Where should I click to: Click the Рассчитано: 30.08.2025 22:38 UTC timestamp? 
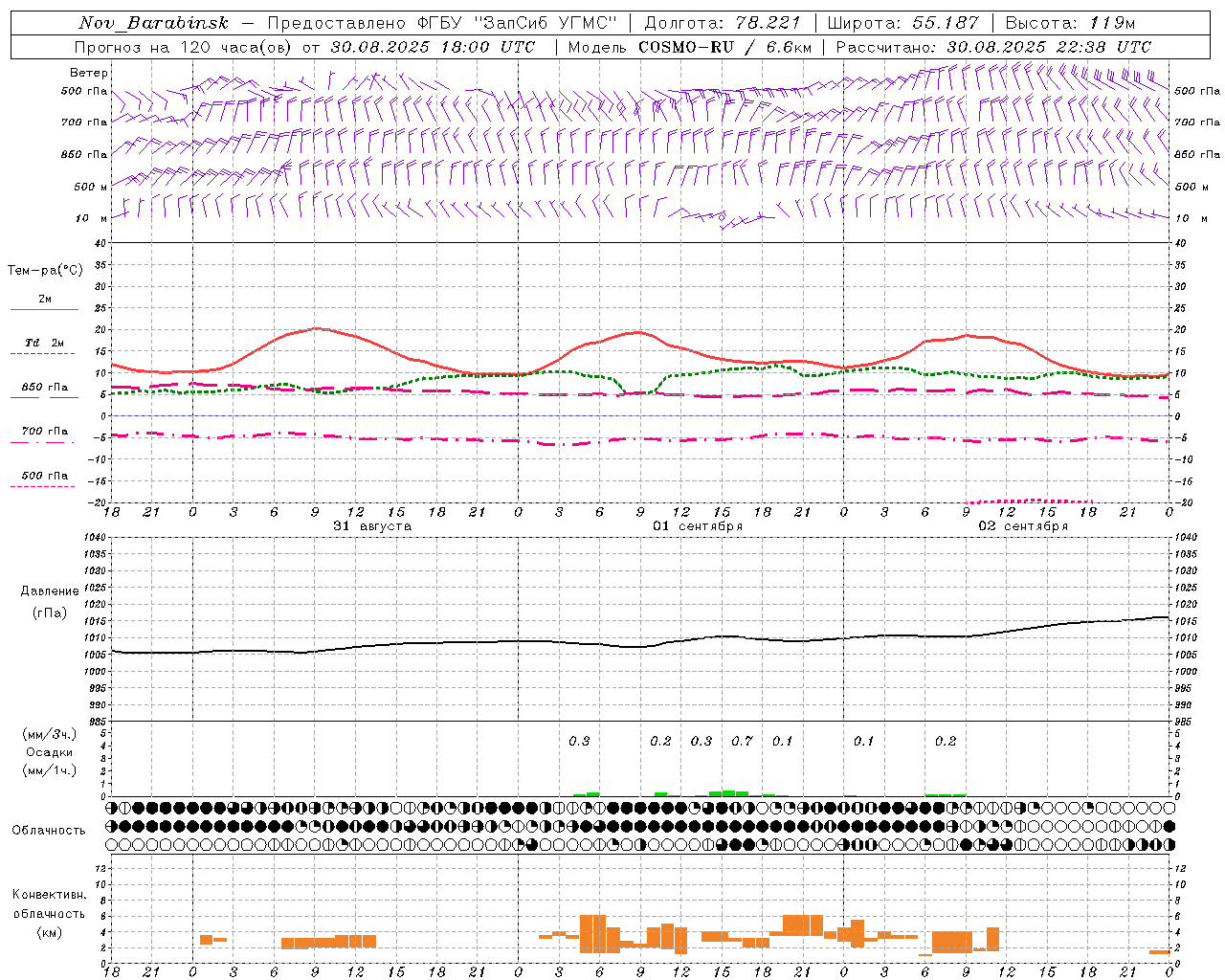993,47
